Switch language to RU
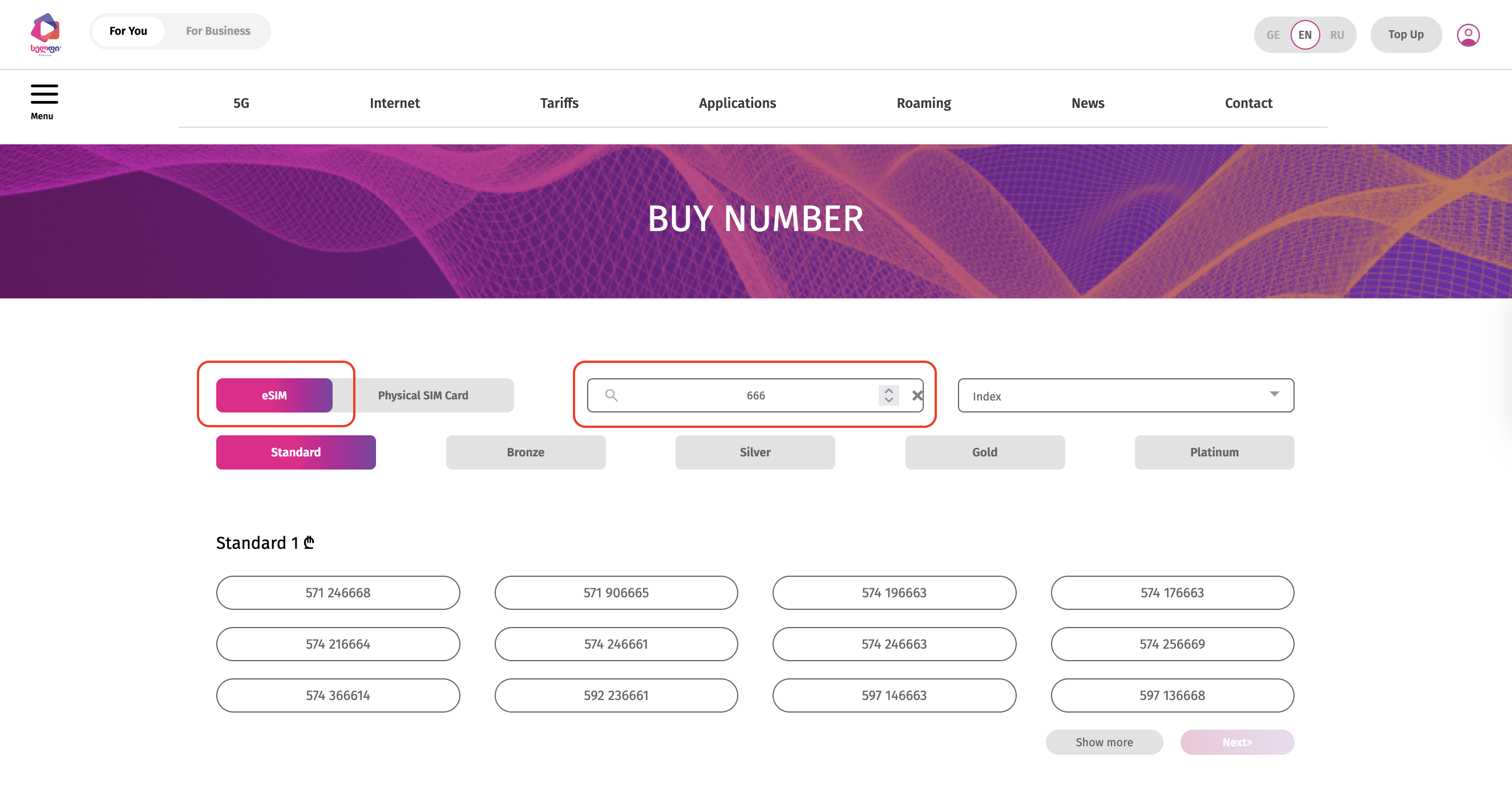1512x809 pixels. click(1336, 35)
